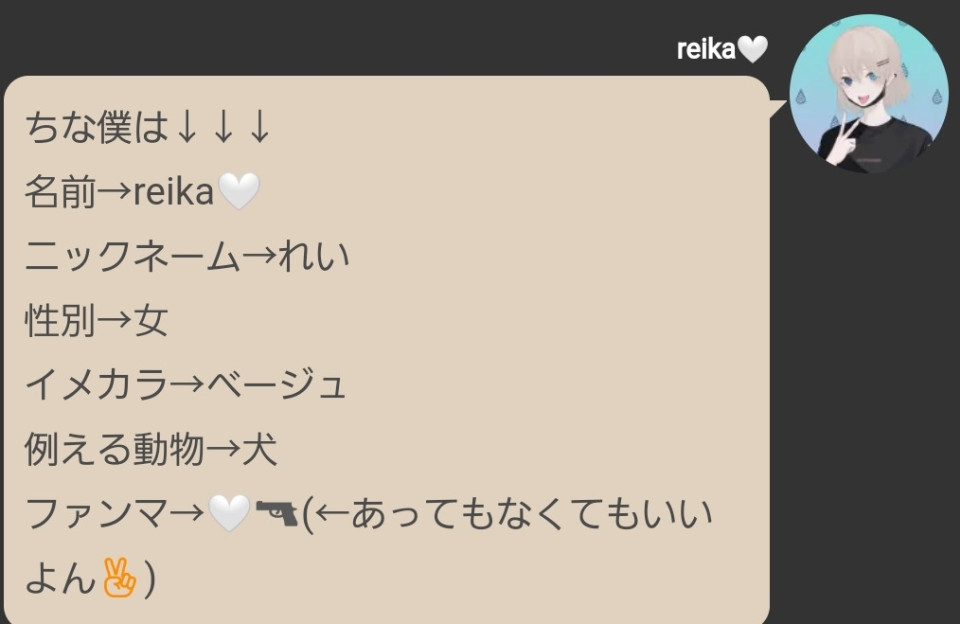Screen dimensions: 960x624
Task: Click the イメカラ→ベージュ line
Action: click(186, 385)
